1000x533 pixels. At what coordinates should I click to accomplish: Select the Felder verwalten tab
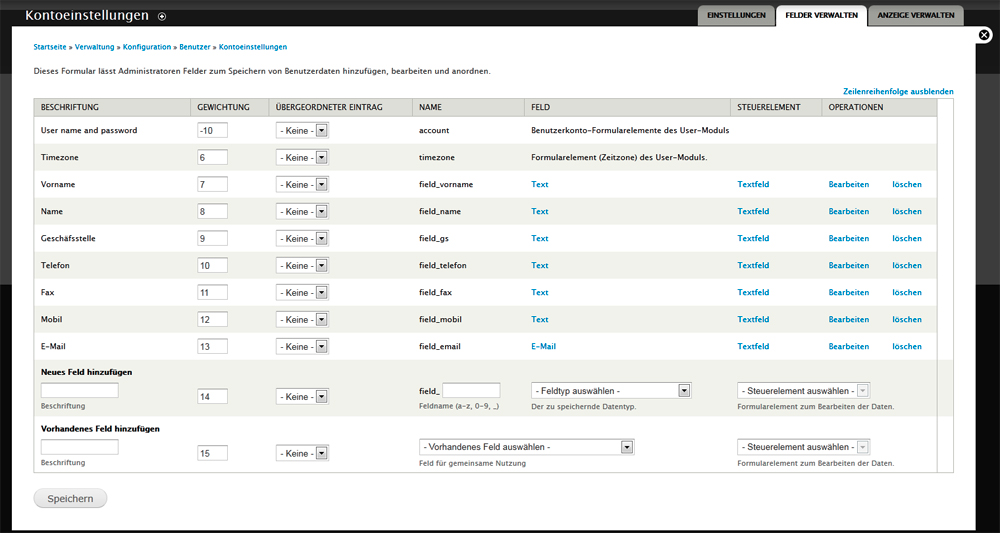(x=821, y=15)
